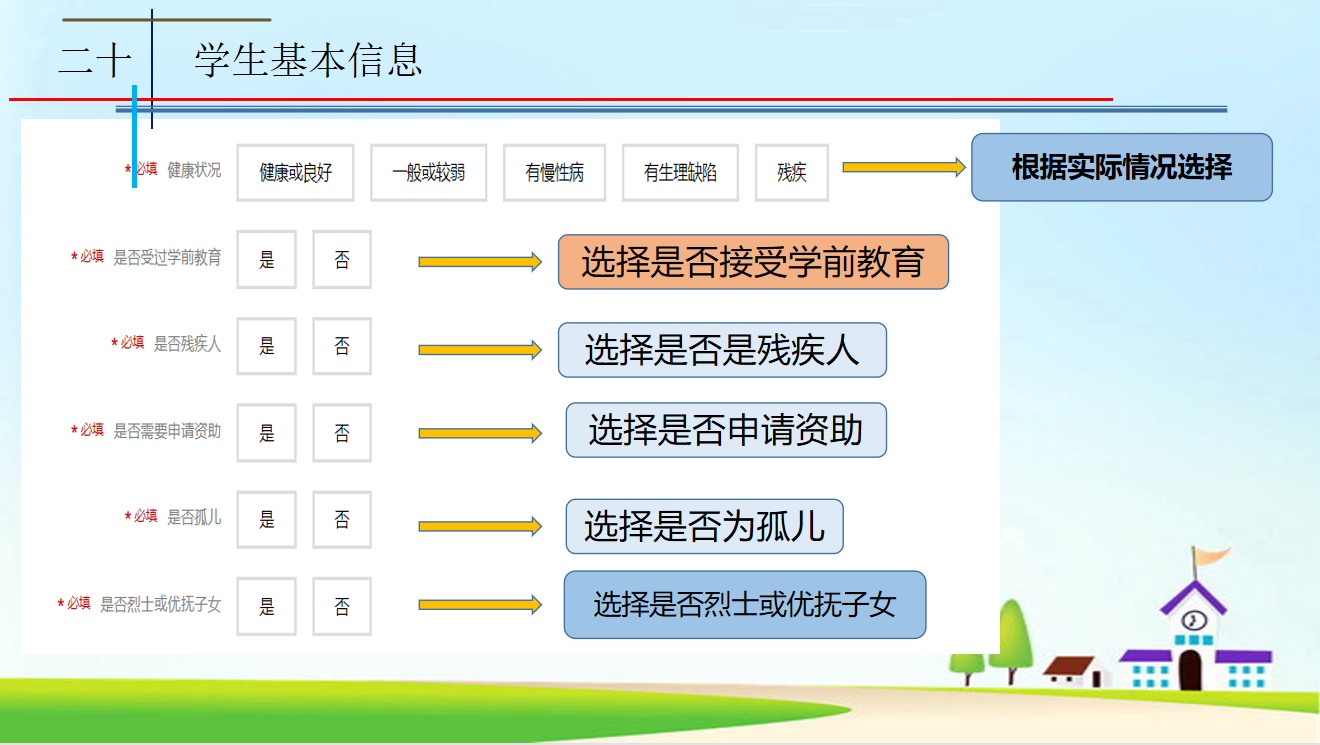Select 否 for 是否孤儿
Image resolution: width=1320 pixels, height=745 pixels.
(x=342, y=520)
